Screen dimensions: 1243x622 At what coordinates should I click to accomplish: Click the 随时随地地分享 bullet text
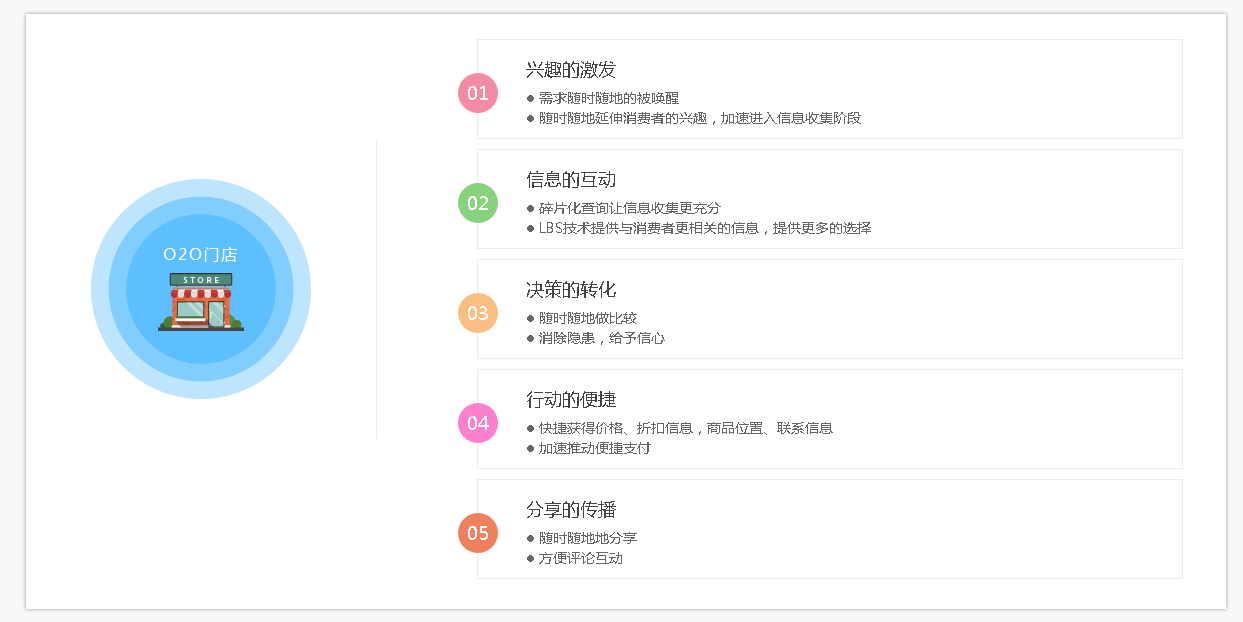(x=587, y=538)
